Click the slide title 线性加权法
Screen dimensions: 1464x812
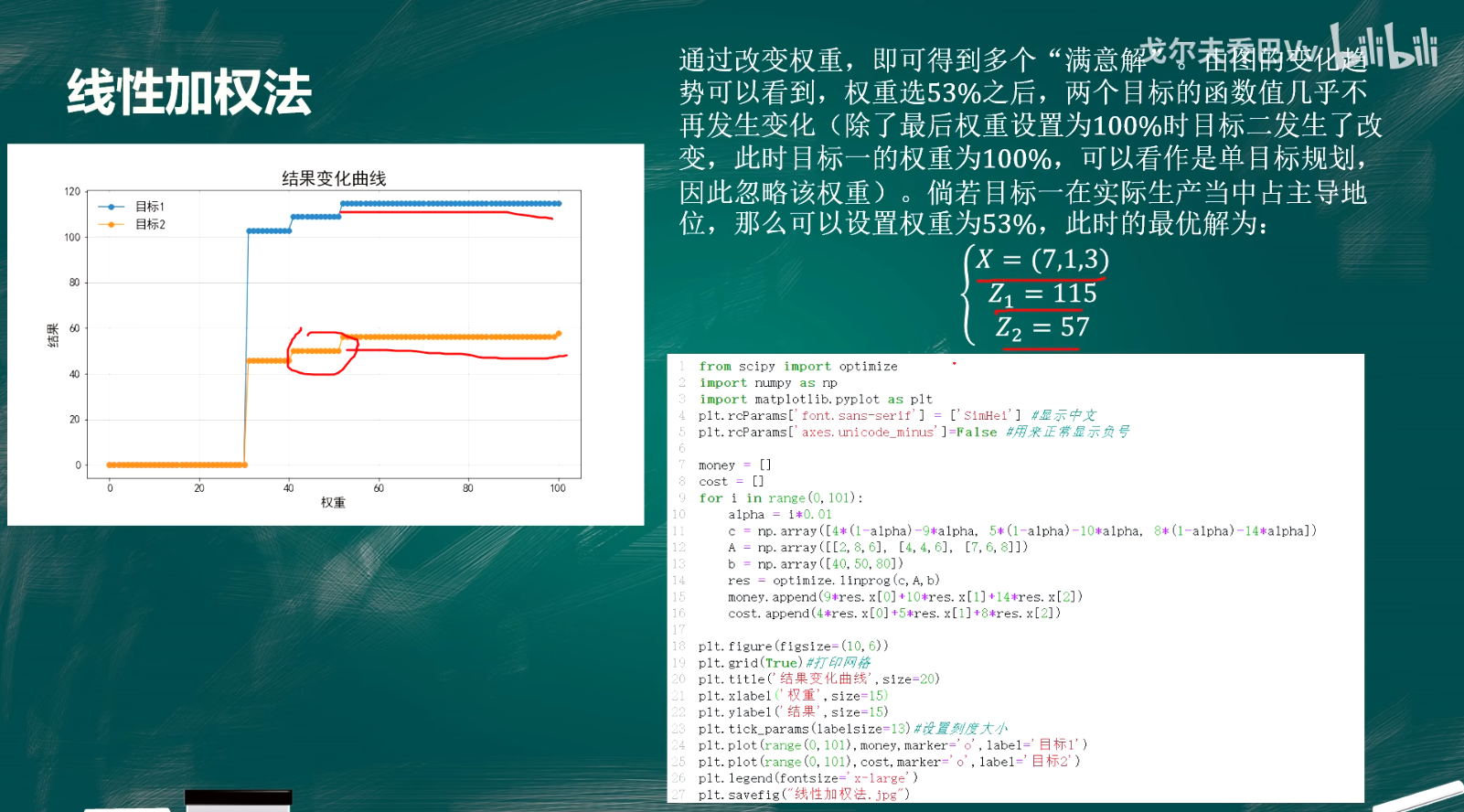(x=189, y=92)
